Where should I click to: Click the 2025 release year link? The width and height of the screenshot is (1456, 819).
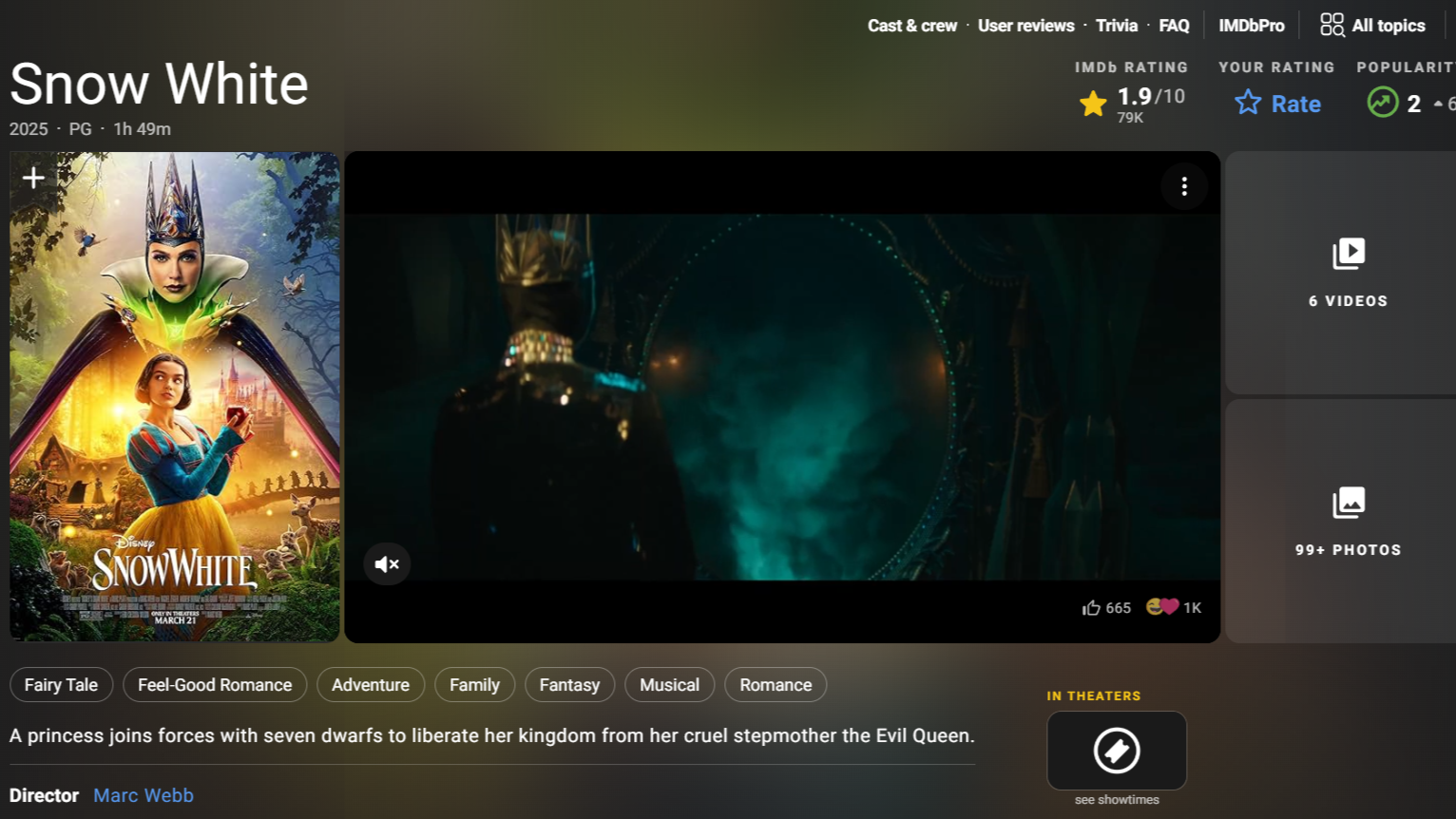[x=29, y=129]
